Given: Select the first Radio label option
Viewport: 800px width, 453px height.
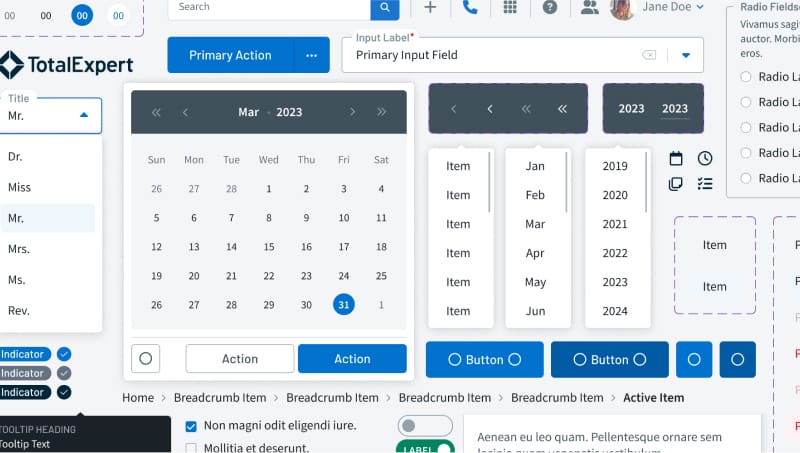Looking at the screenshot, I should [745, 77].
